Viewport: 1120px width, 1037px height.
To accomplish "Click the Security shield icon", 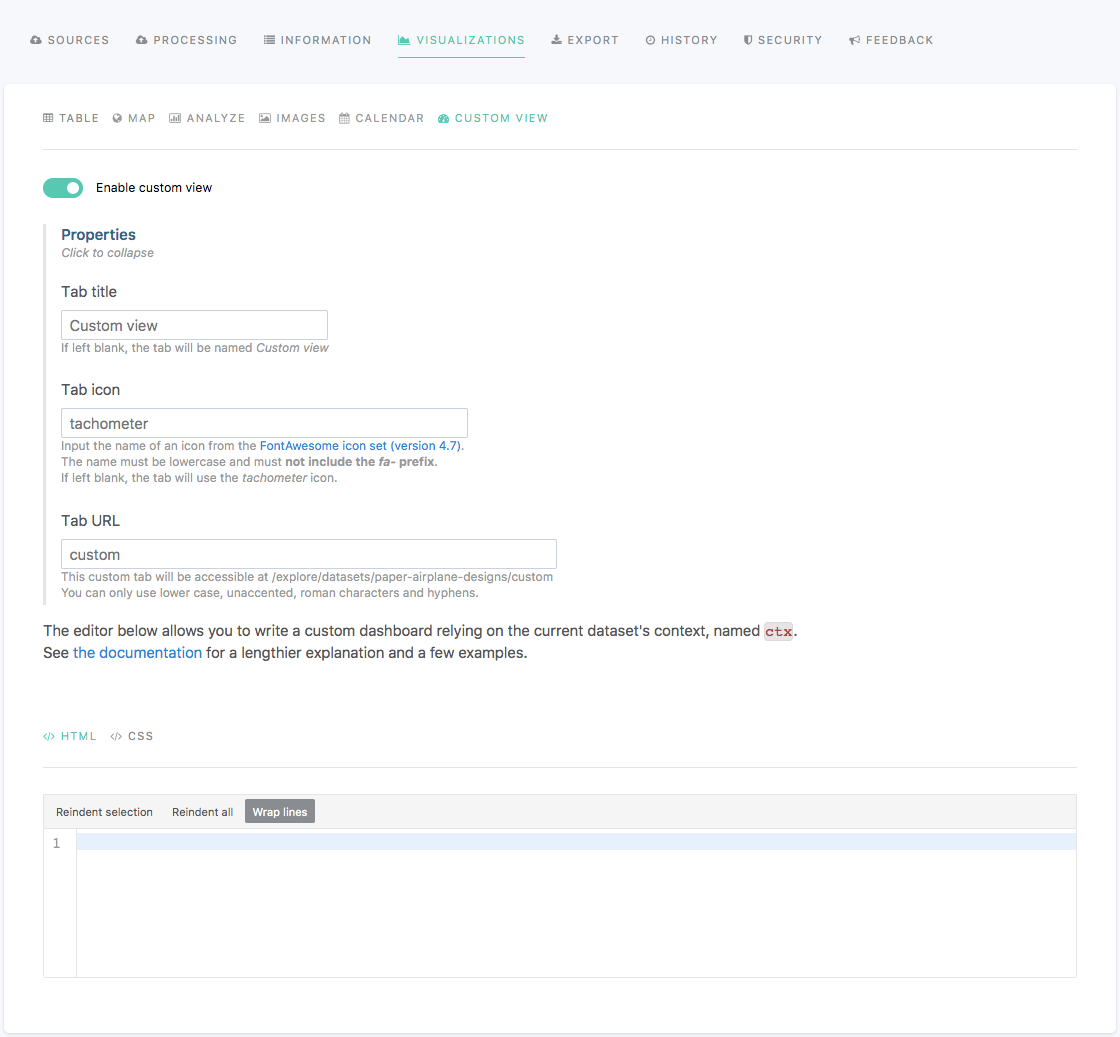I will coord(748,40).
